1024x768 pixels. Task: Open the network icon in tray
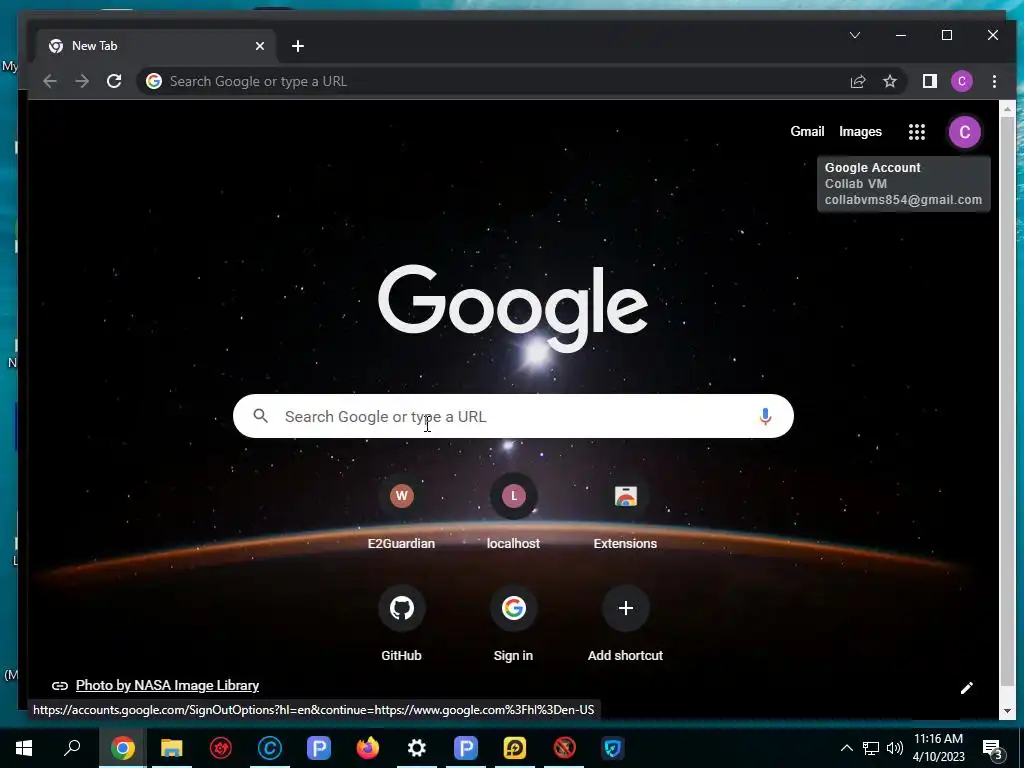(870, 748)
